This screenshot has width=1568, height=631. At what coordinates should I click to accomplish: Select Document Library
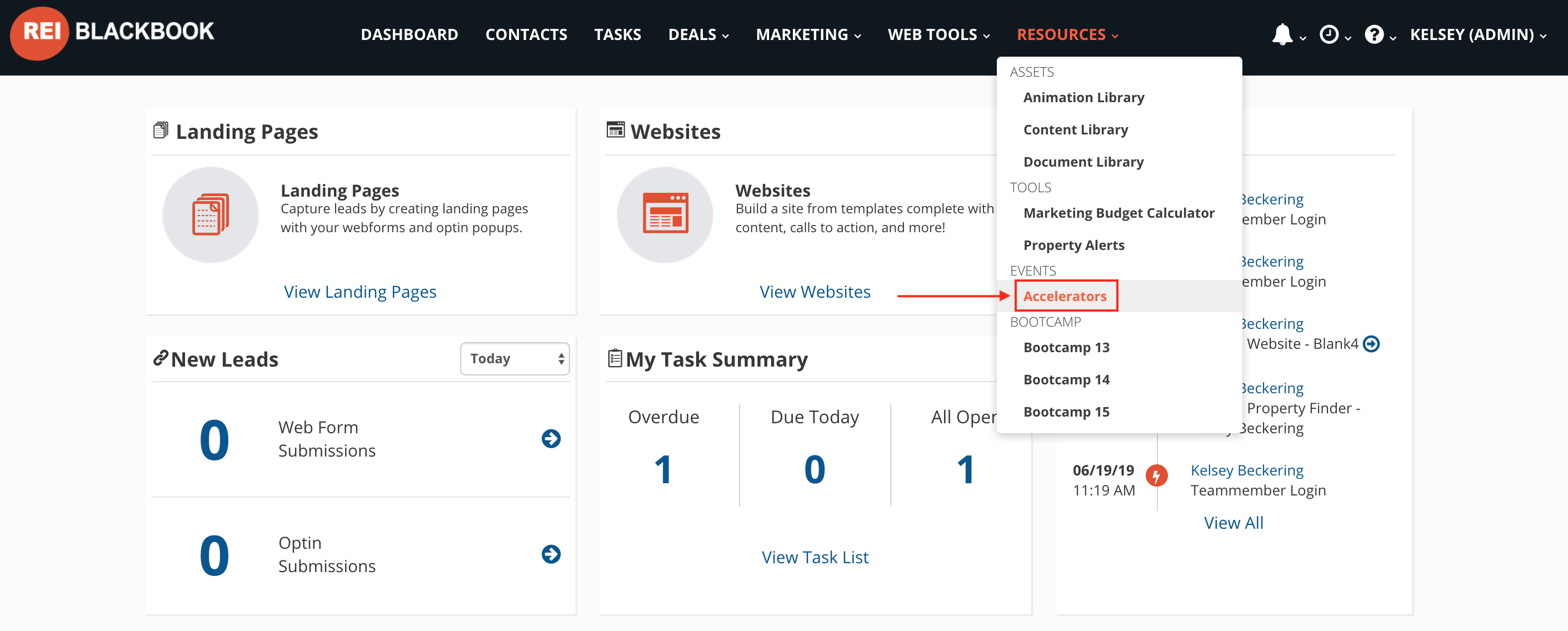[x=1083, y=162]
